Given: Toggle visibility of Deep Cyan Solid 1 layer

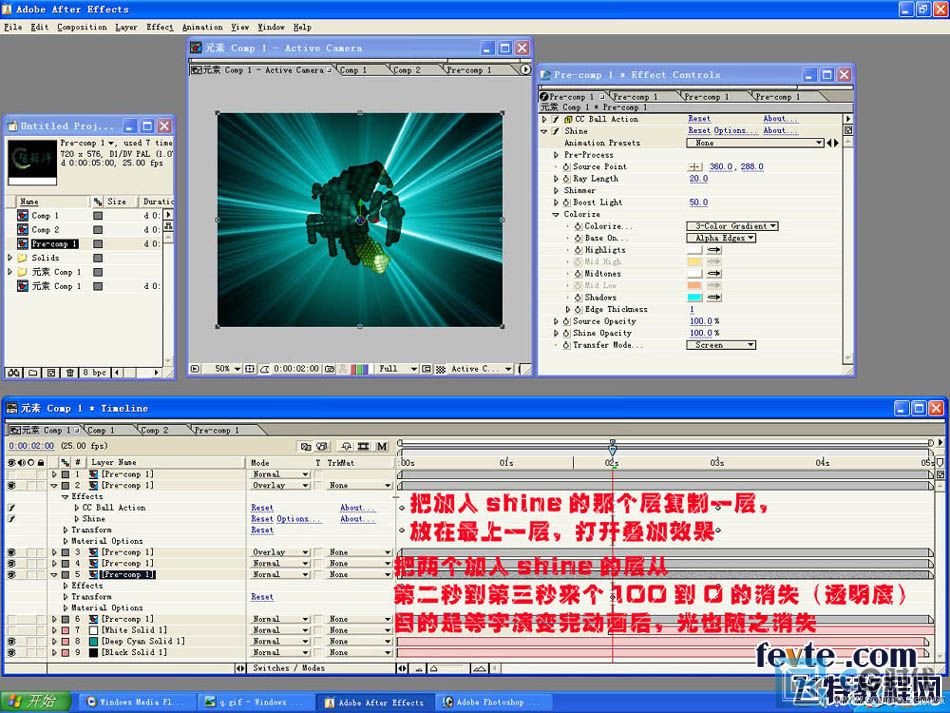Looking at the screenshot, I should (x=12, y=641).
